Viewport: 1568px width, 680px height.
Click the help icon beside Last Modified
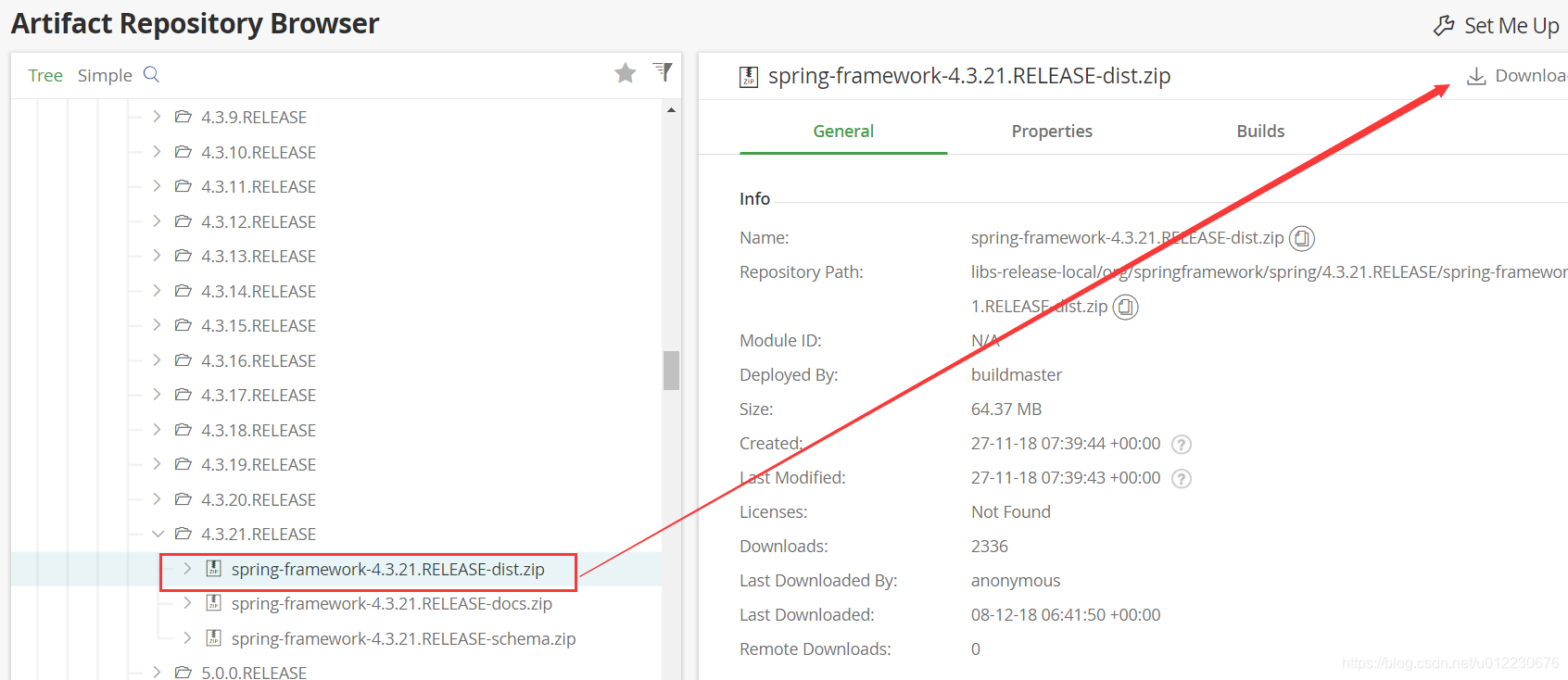pyautogui.click(x=1182, y=479)
